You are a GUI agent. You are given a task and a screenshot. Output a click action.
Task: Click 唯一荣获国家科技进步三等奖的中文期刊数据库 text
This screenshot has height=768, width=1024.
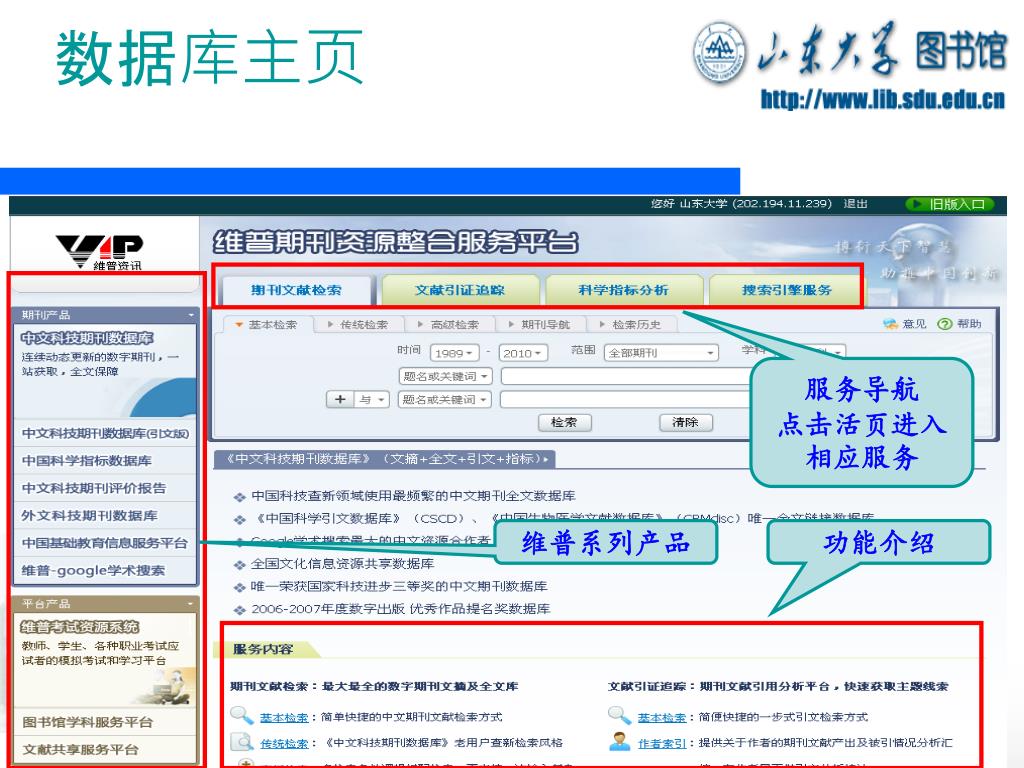(399, 586)
